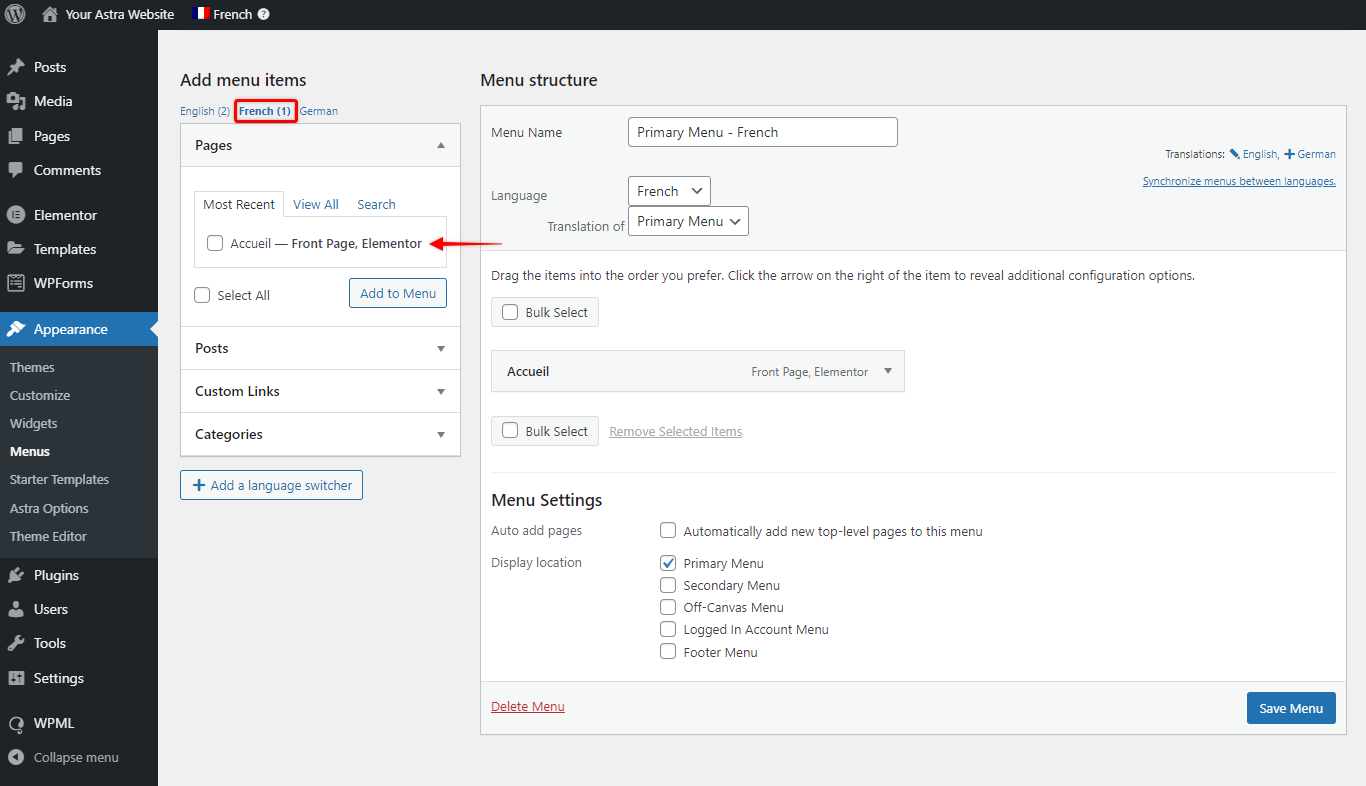
Task: Click the help question mark next to French
Action: 263,14
